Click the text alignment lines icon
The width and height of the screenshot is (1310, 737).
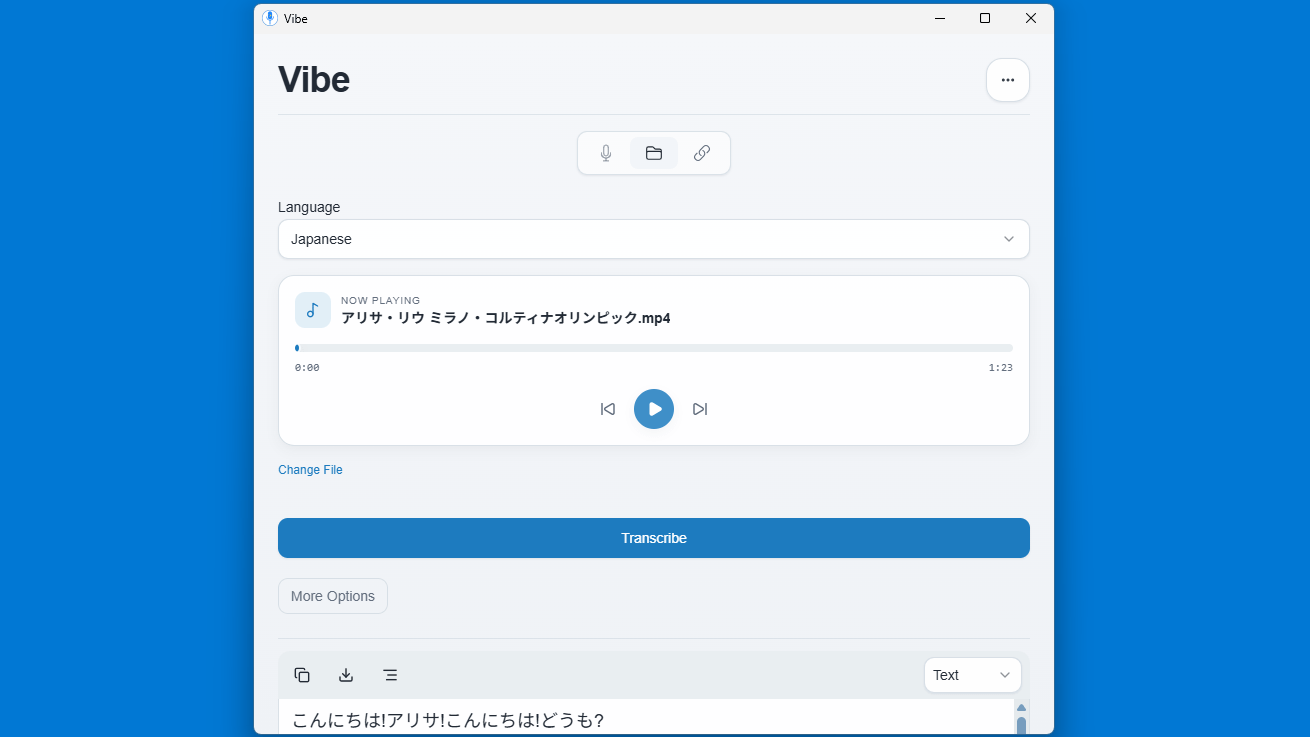[390, 675]
